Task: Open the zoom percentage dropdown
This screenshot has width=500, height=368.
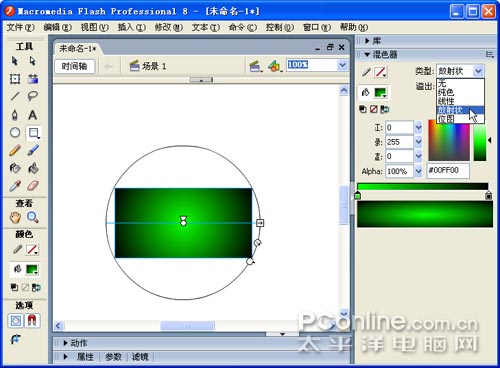Action: click(342, 65)
